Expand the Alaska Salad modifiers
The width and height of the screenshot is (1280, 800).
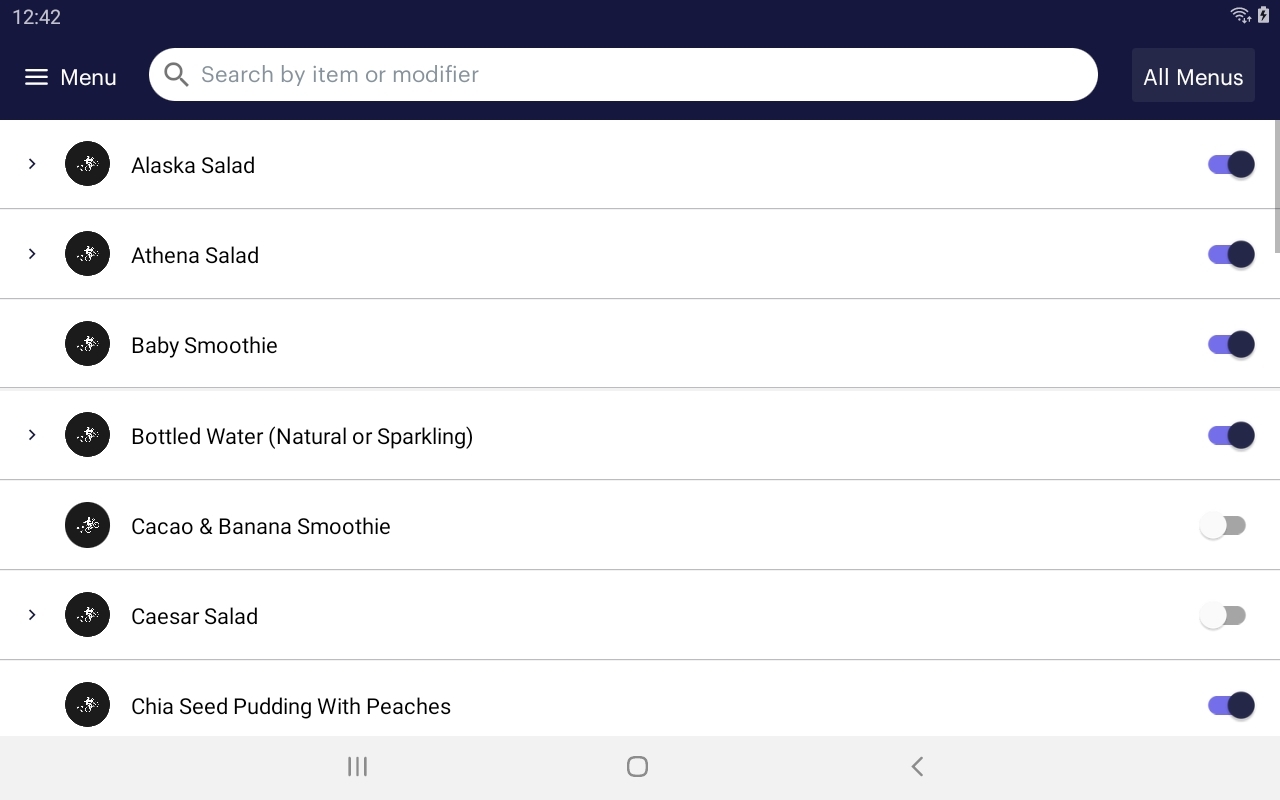pos(32,164)
